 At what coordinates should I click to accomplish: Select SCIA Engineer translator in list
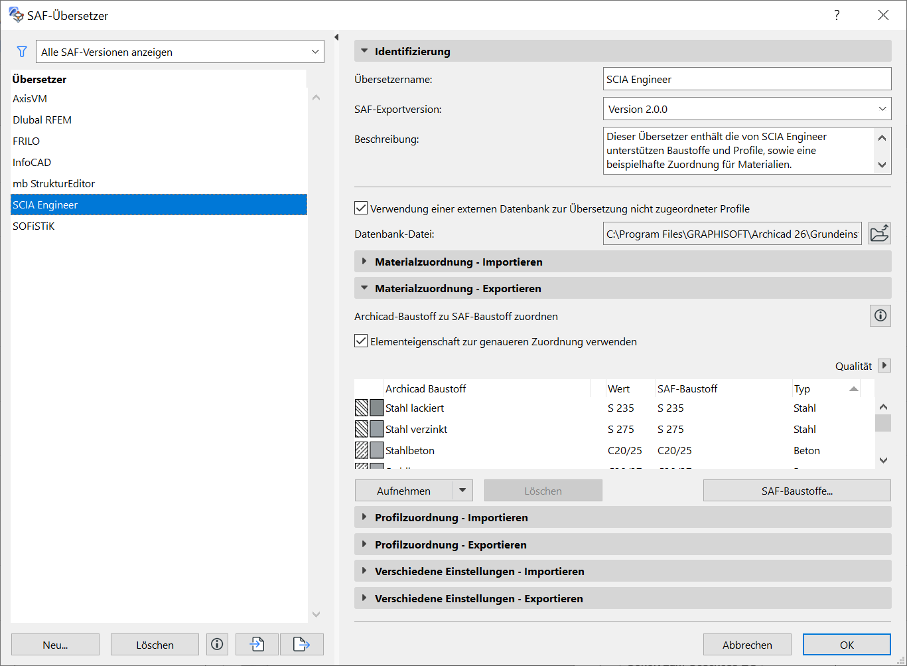click(159, 204)
